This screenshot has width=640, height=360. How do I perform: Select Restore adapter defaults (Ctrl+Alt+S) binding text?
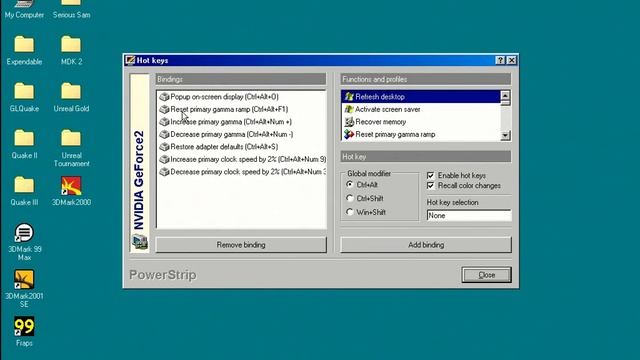coord(224,147)
